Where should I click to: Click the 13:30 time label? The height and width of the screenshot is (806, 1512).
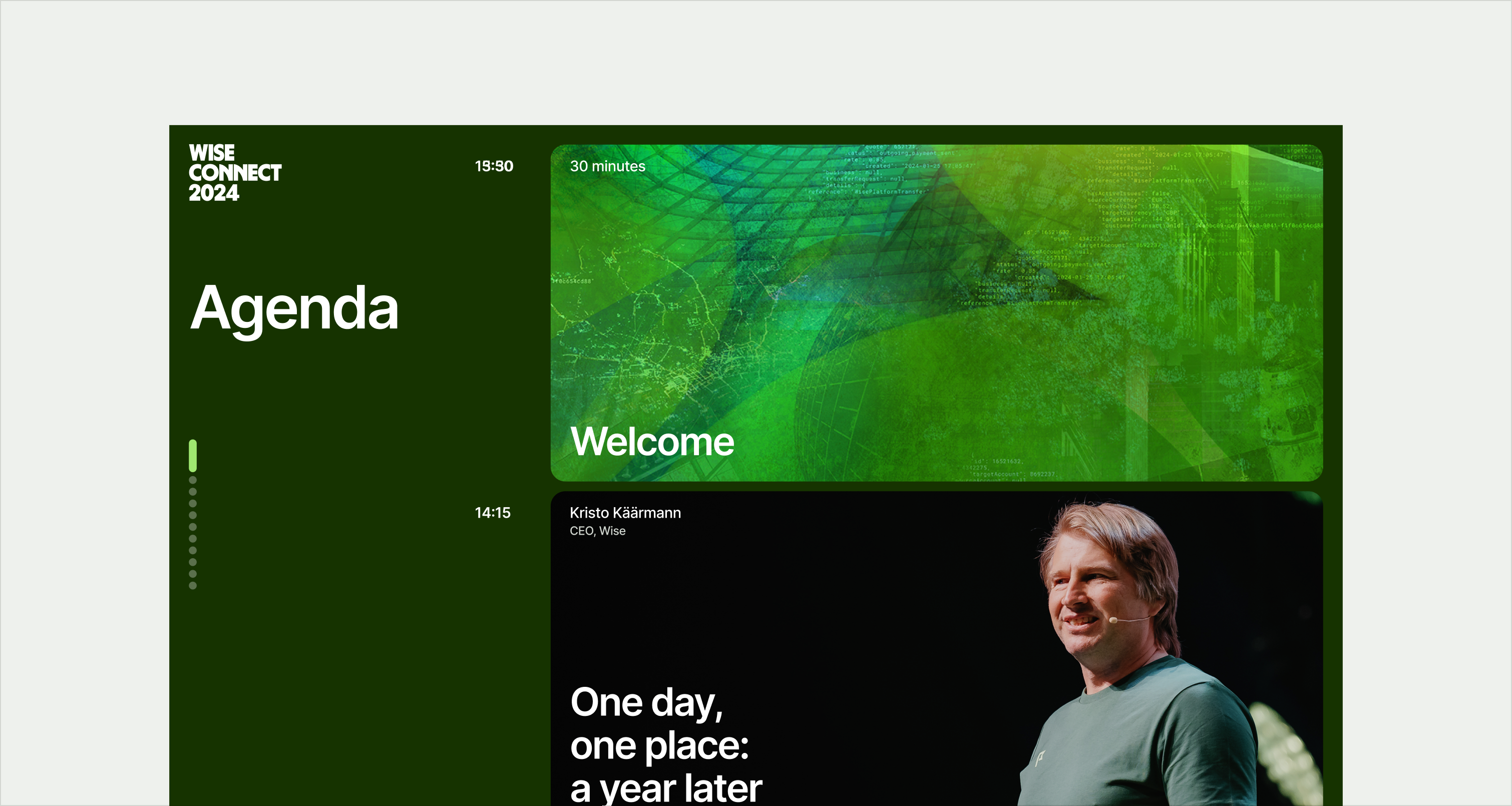point(494,167)
